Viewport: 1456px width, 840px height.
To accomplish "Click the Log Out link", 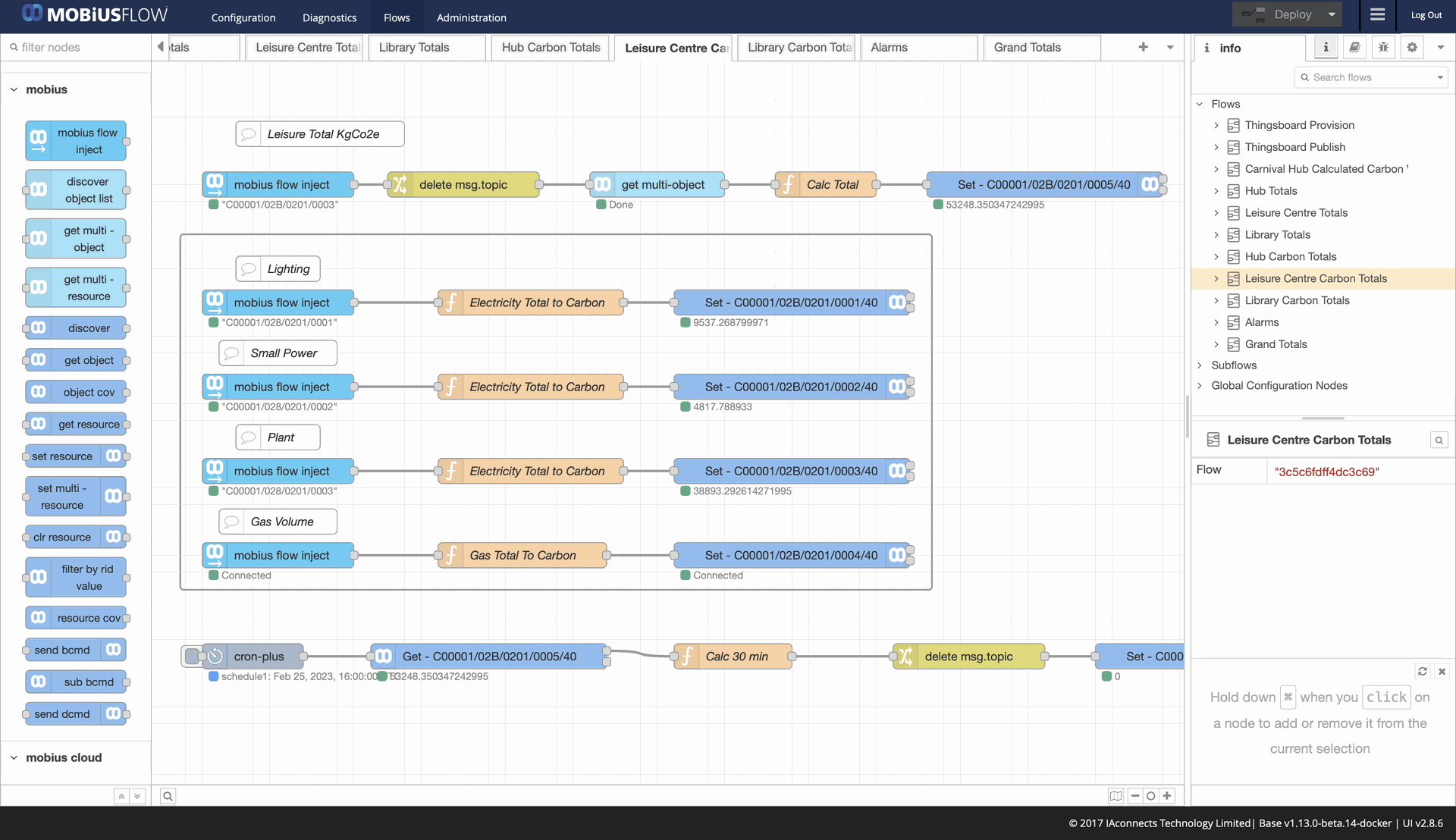I will click(1426, 15).
